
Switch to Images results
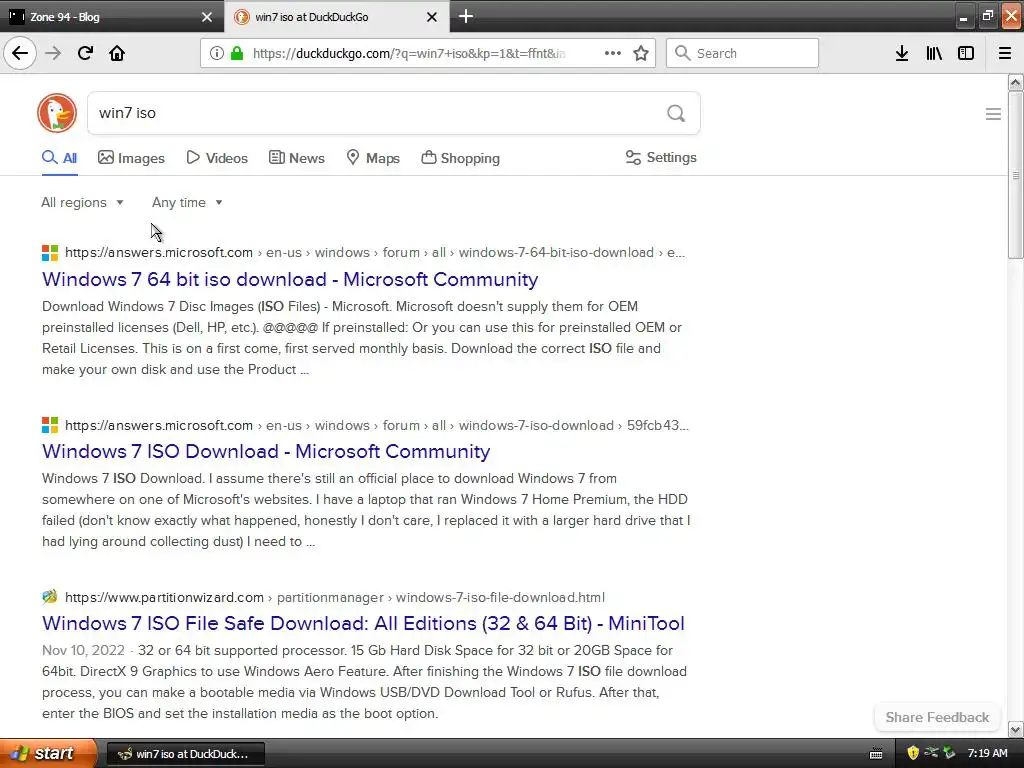131,158
